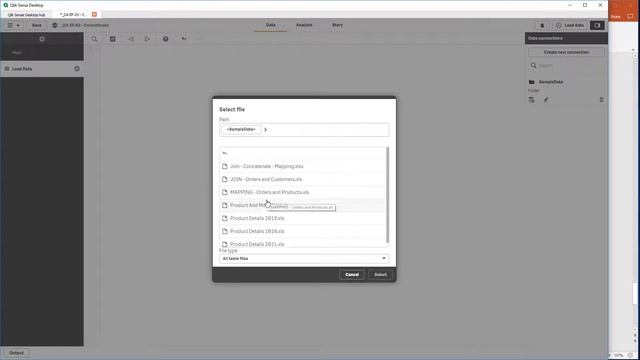This screenshot has width=640, height=360.
Task: Open app overview globe icon
Action: point(55,25)
